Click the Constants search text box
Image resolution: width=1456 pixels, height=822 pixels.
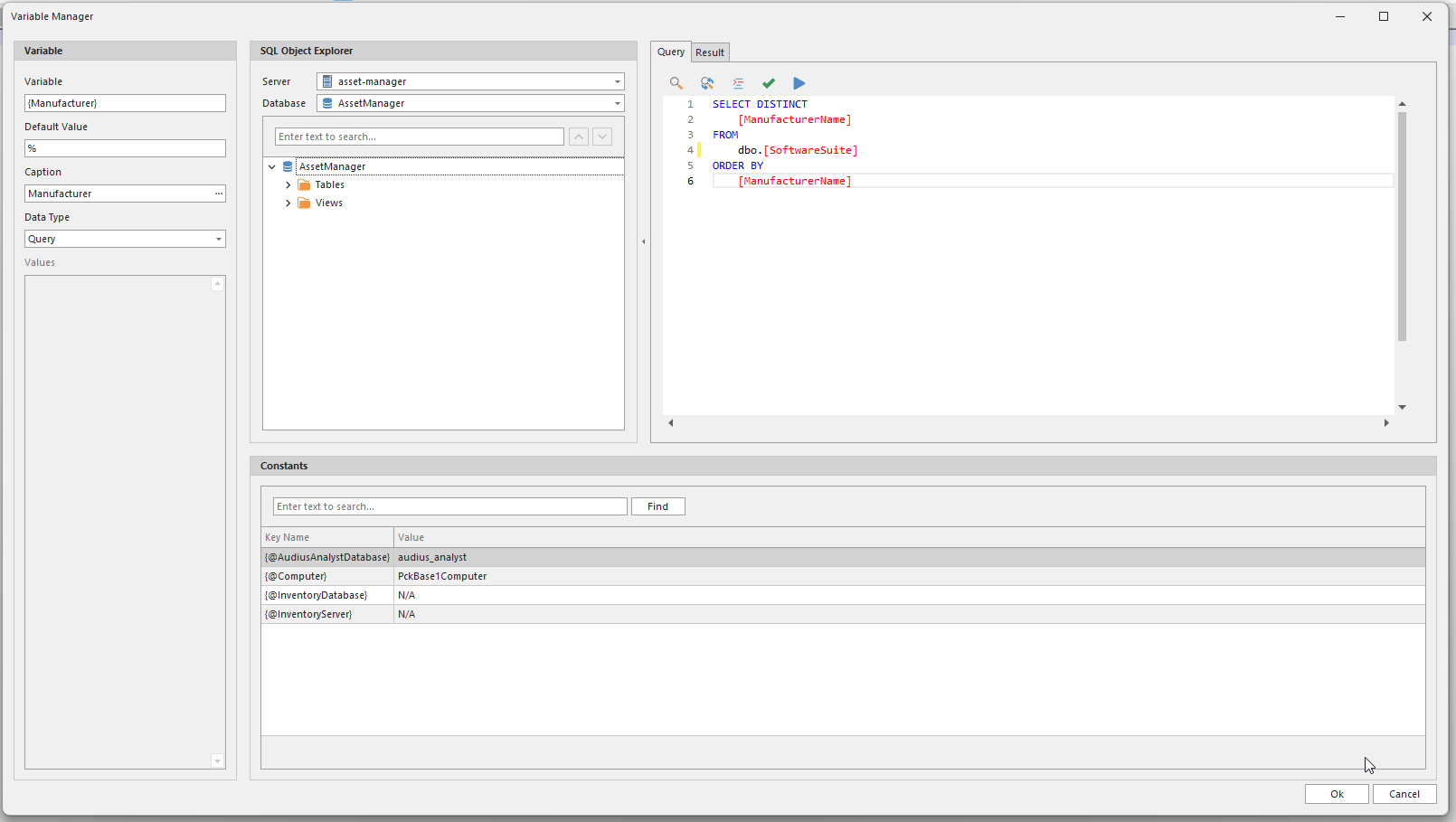coord(450,506)
